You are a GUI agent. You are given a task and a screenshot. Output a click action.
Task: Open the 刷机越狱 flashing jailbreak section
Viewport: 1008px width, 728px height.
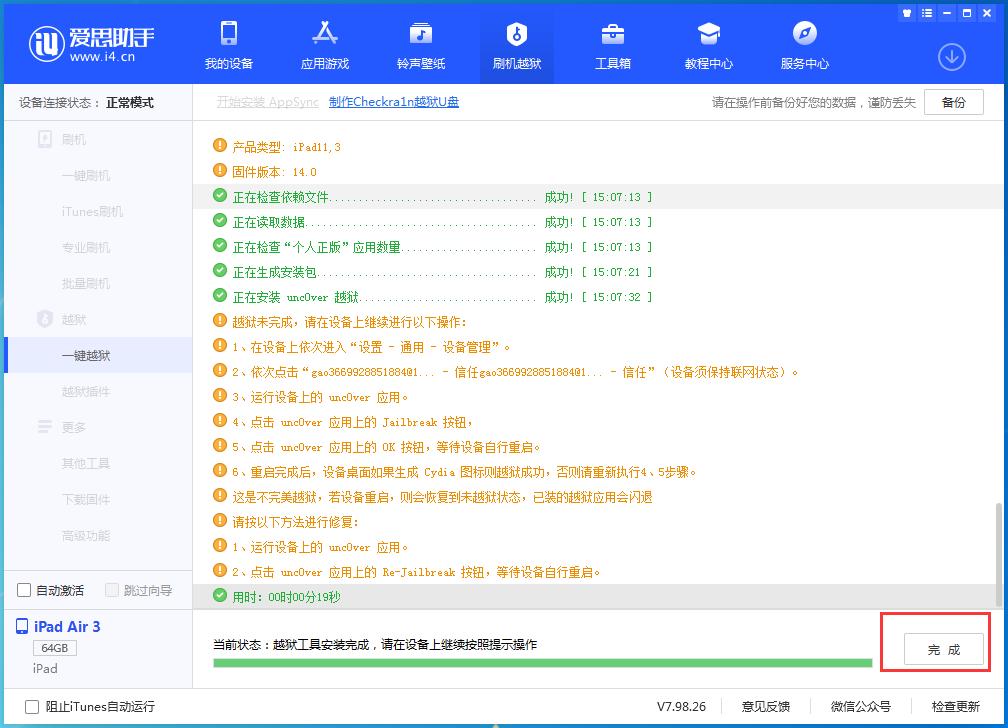[x=516, y=46]
